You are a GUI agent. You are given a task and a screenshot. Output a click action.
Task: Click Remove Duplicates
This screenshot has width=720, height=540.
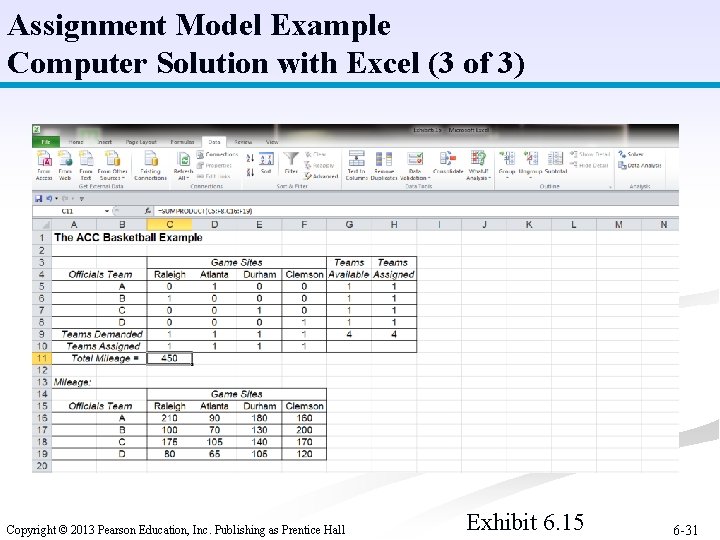tap(384, 165)
